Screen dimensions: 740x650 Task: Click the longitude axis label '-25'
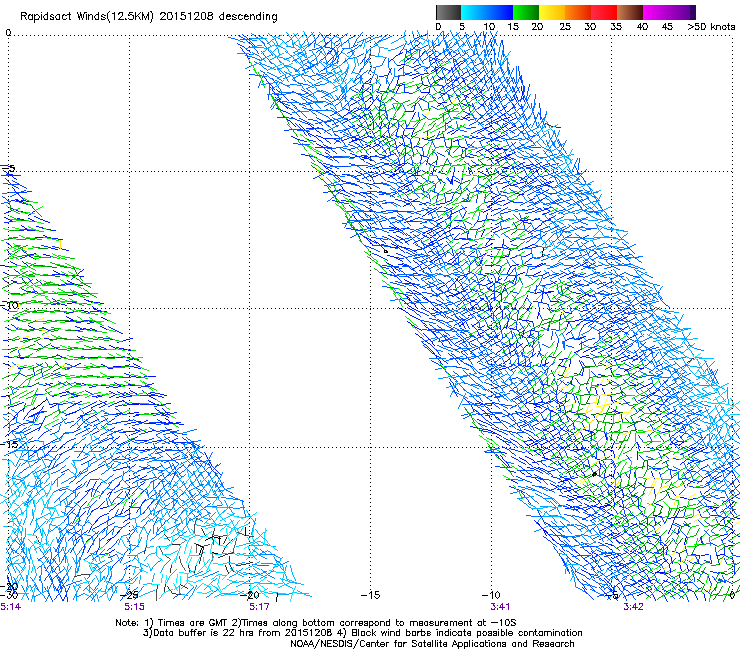[x=129, y=595]
